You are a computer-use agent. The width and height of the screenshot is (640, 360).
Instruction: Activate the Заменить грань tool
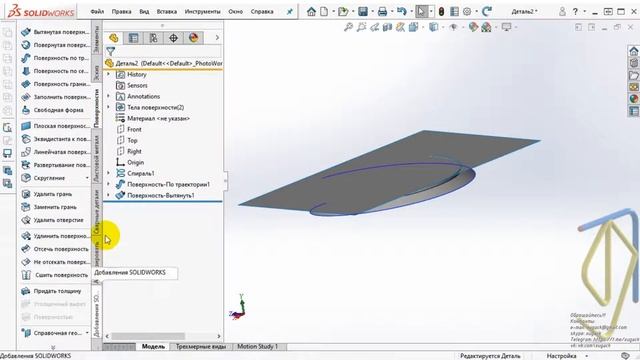[x=49, y=207]
